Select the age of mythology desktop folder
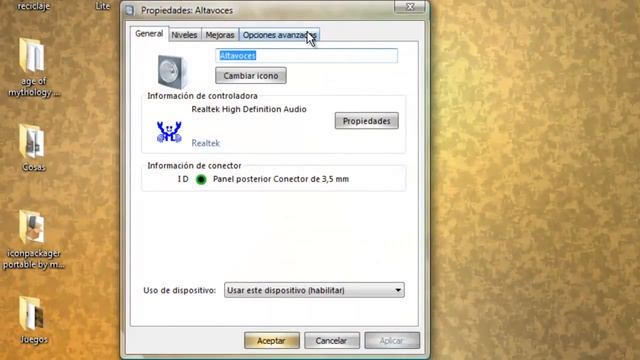The width and height of the screenshot is (640, 360). (x=33, y=67)
